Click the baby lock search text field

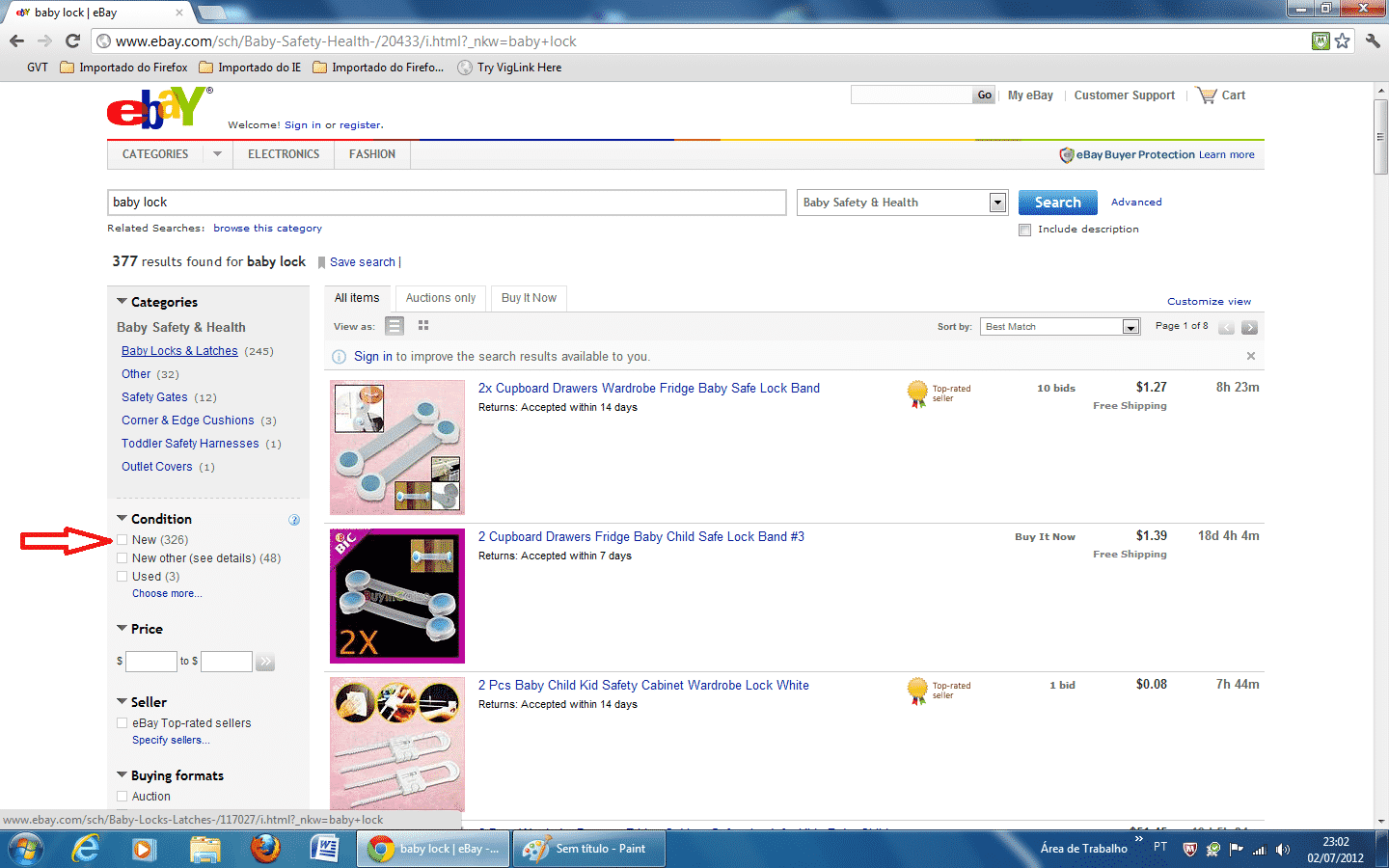click(447, 203)
